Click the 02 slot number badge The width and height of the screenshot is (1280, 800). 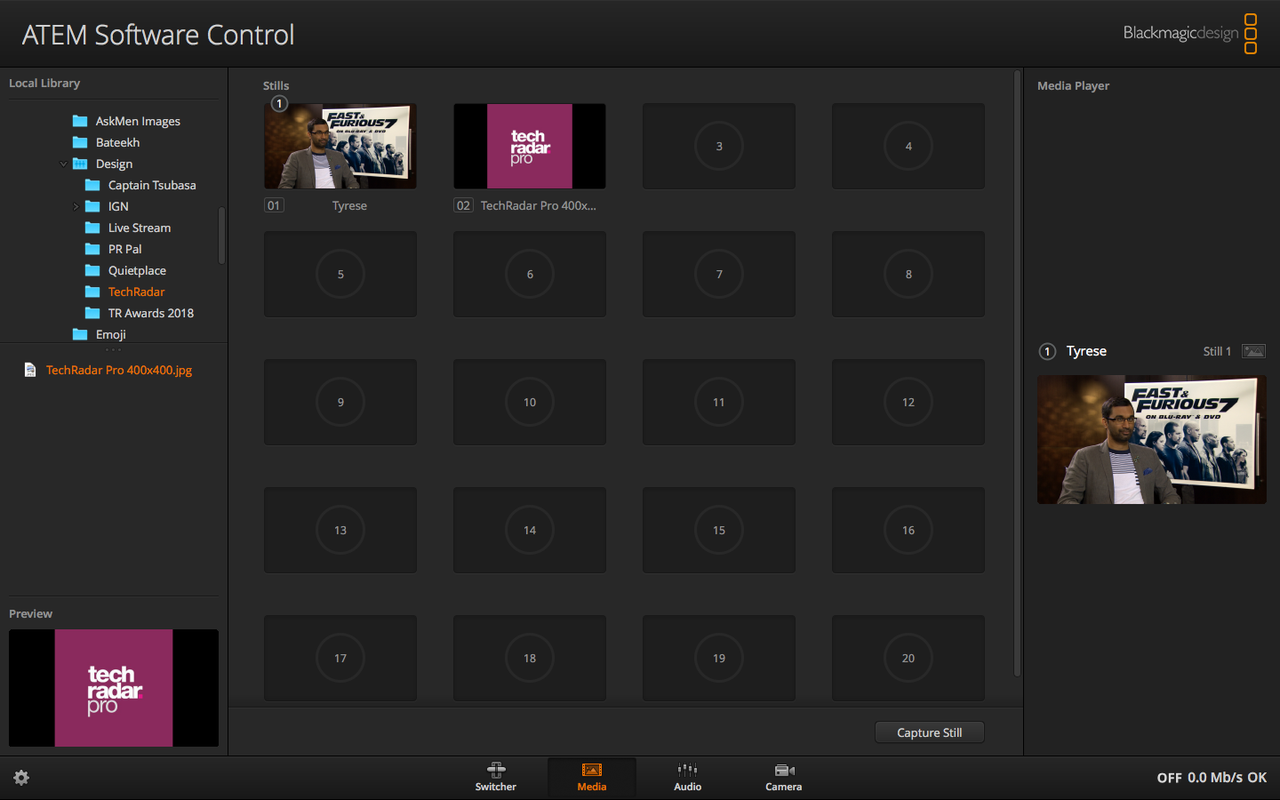tap(463, 206)
